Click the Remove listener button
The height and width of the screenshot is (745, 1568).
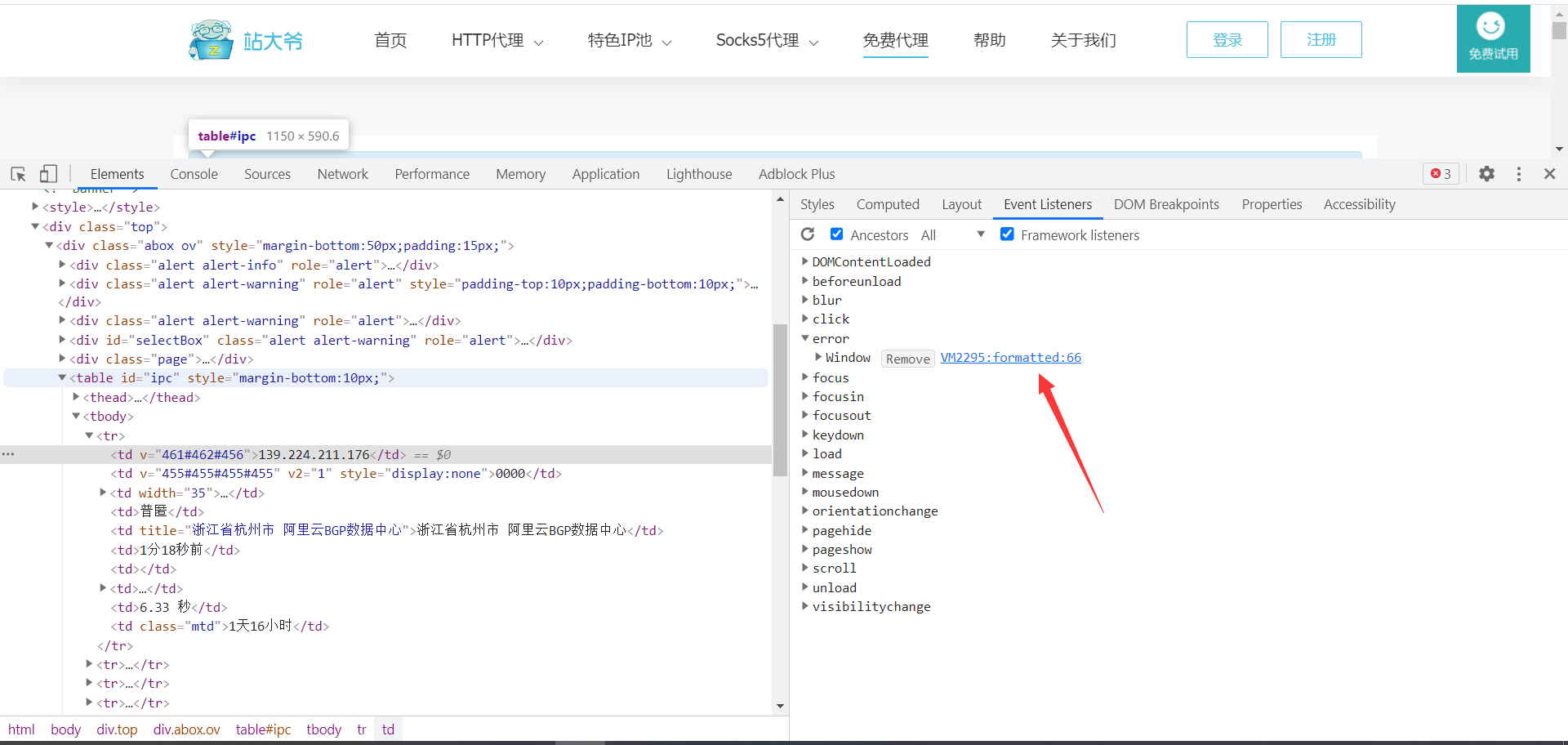click(x=907, y=359)
